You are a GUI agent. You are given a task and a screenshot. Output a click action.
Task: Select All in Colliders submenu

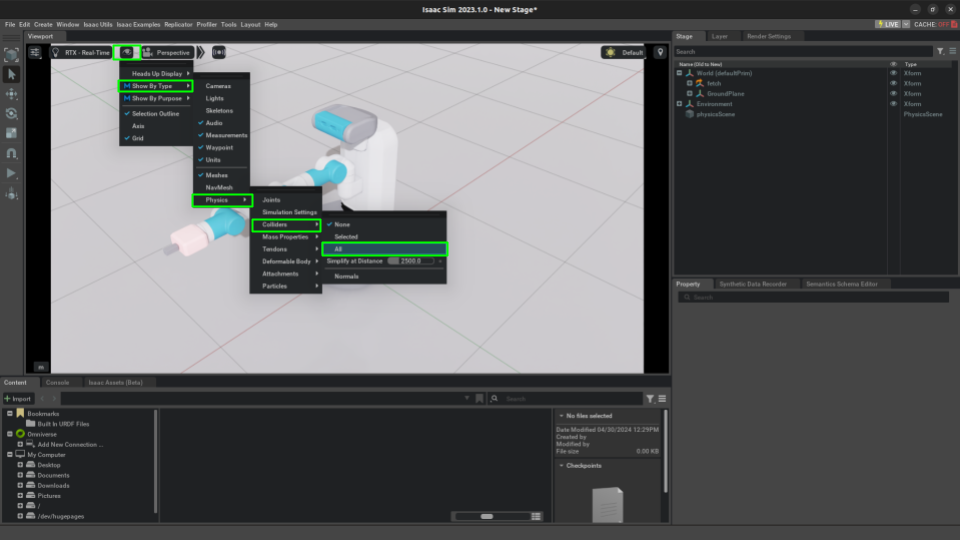(x=384, y=249)
